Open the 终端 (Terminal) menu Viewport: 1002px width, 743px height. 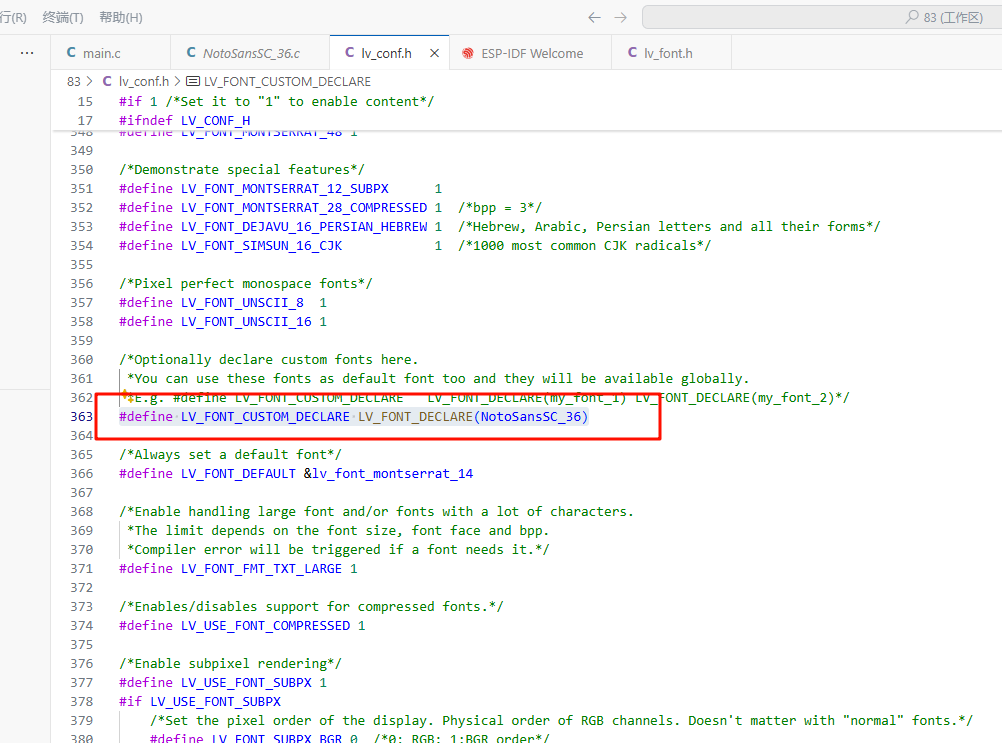pos(63,17)
